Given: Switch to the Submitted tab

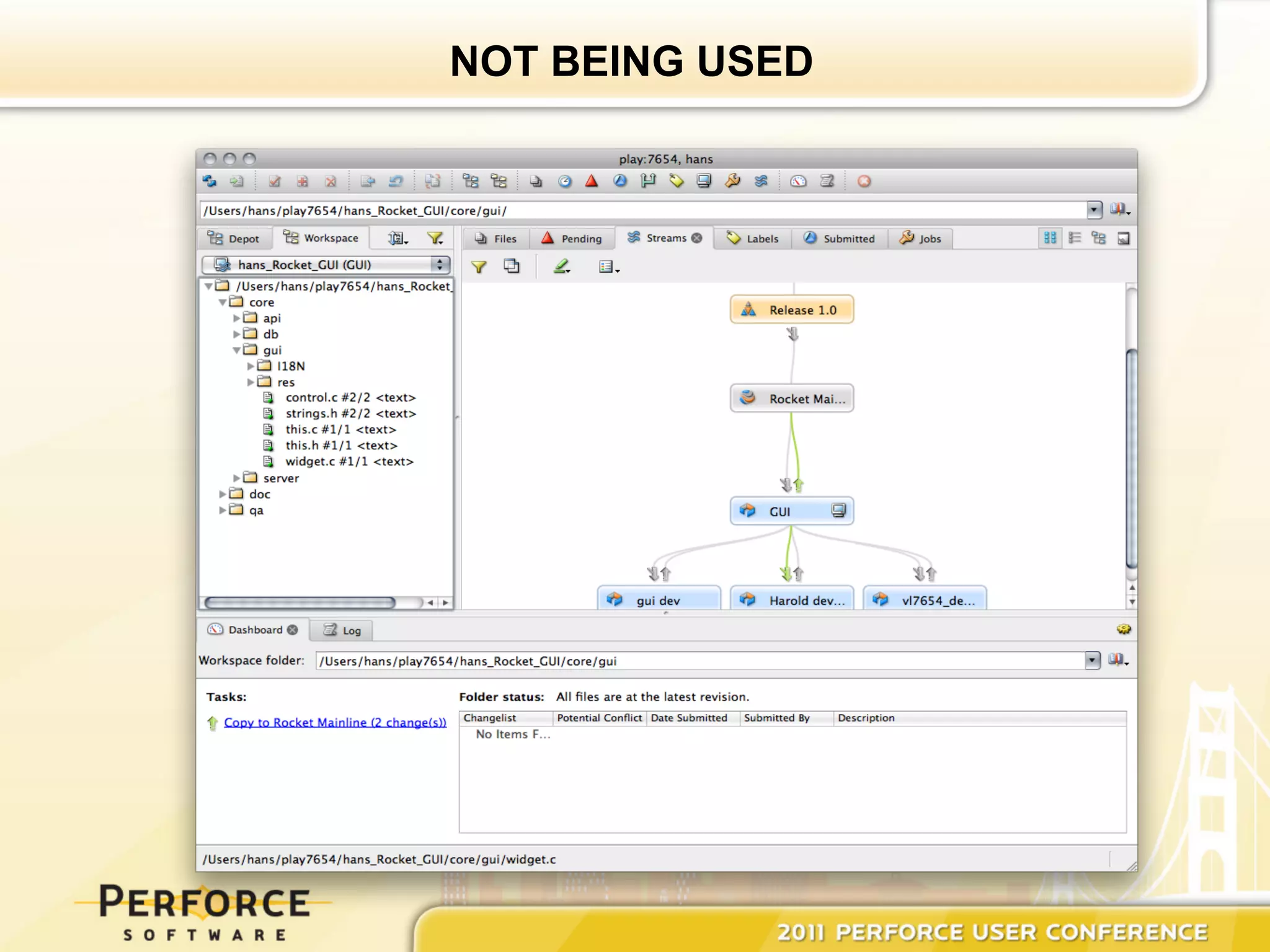Looking at the screenshot, I should pos(839,239).
